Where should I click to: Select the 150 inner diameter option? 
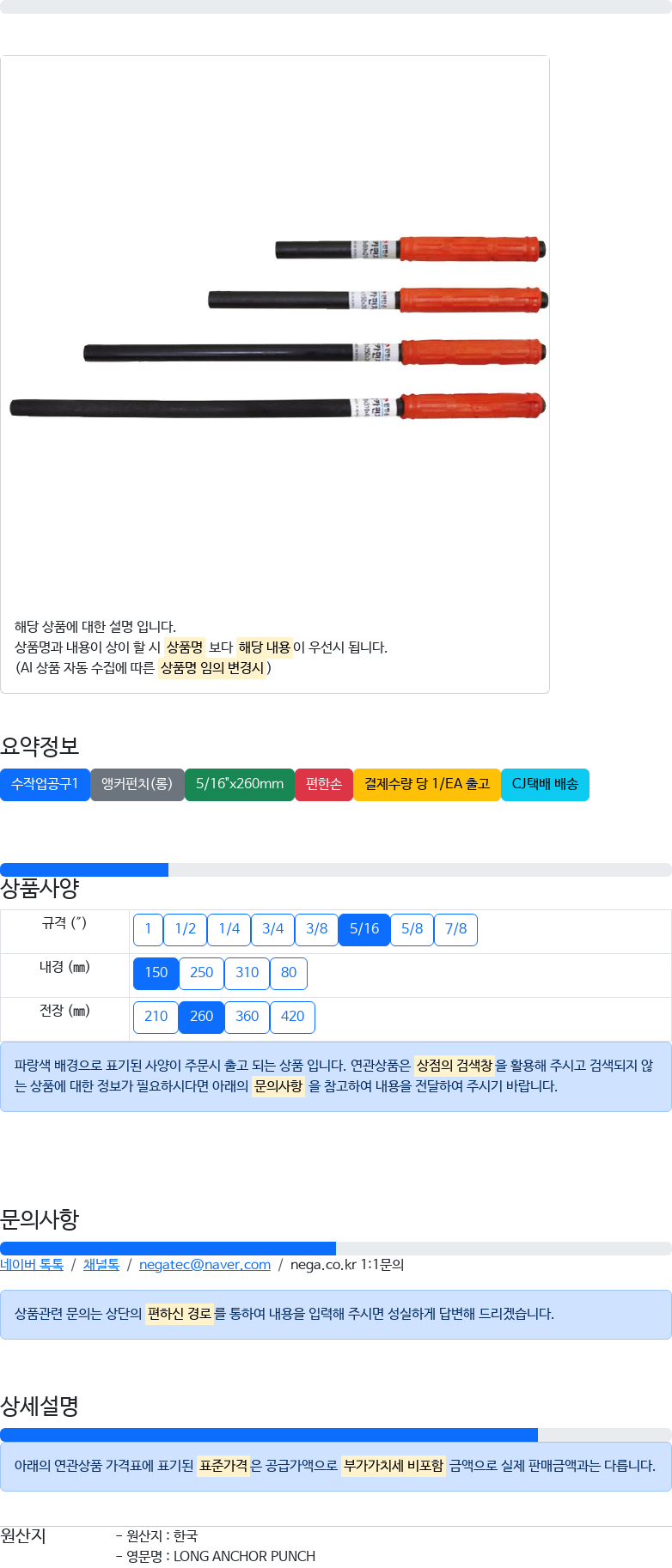pyautogui.click(x=156, y=973)
